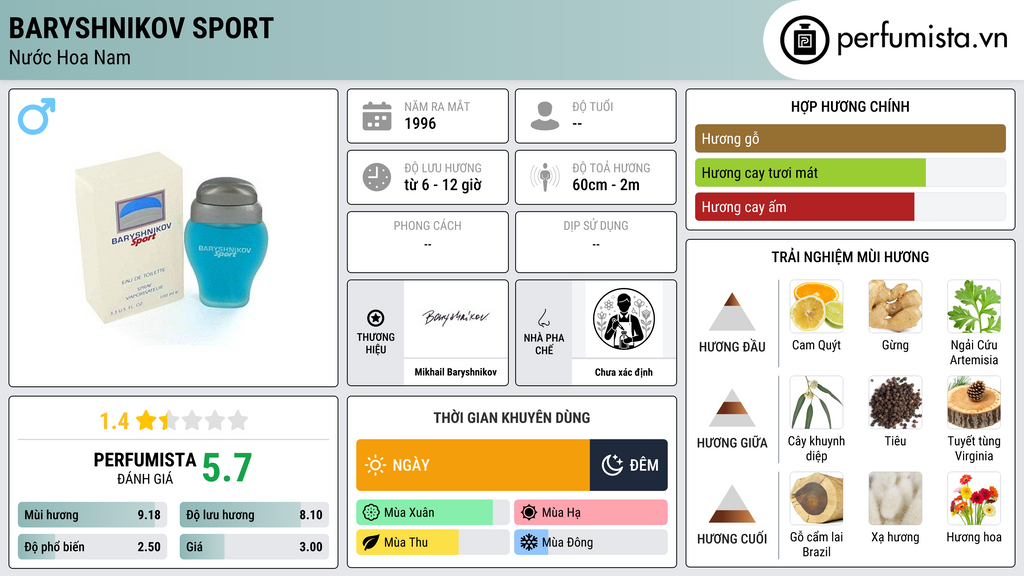This screenshot has width=1024, height=576.
Task: Click the nose icon above Nhà Pha Chế
Action: coord(543,318)
